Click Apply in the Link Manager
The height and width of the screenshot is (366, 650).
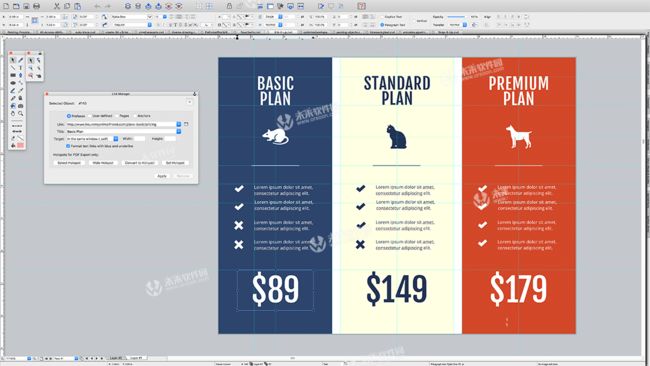162,176
